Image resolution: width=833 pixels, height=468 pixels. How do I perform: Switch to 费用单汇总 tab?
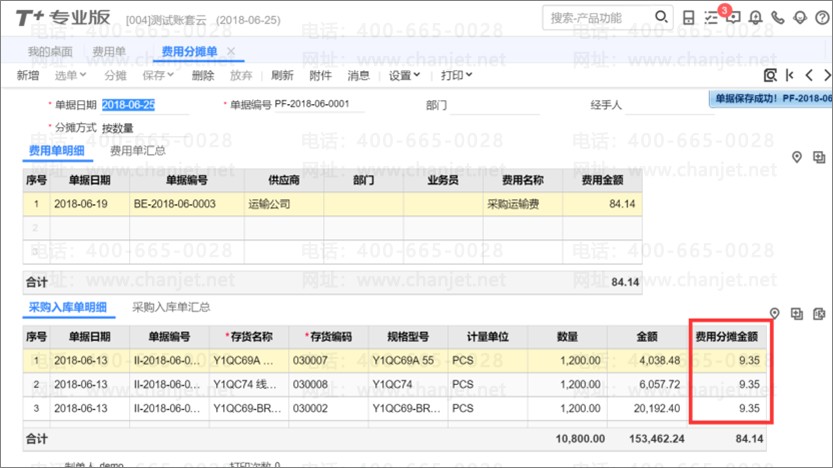[x=137, y=151]
